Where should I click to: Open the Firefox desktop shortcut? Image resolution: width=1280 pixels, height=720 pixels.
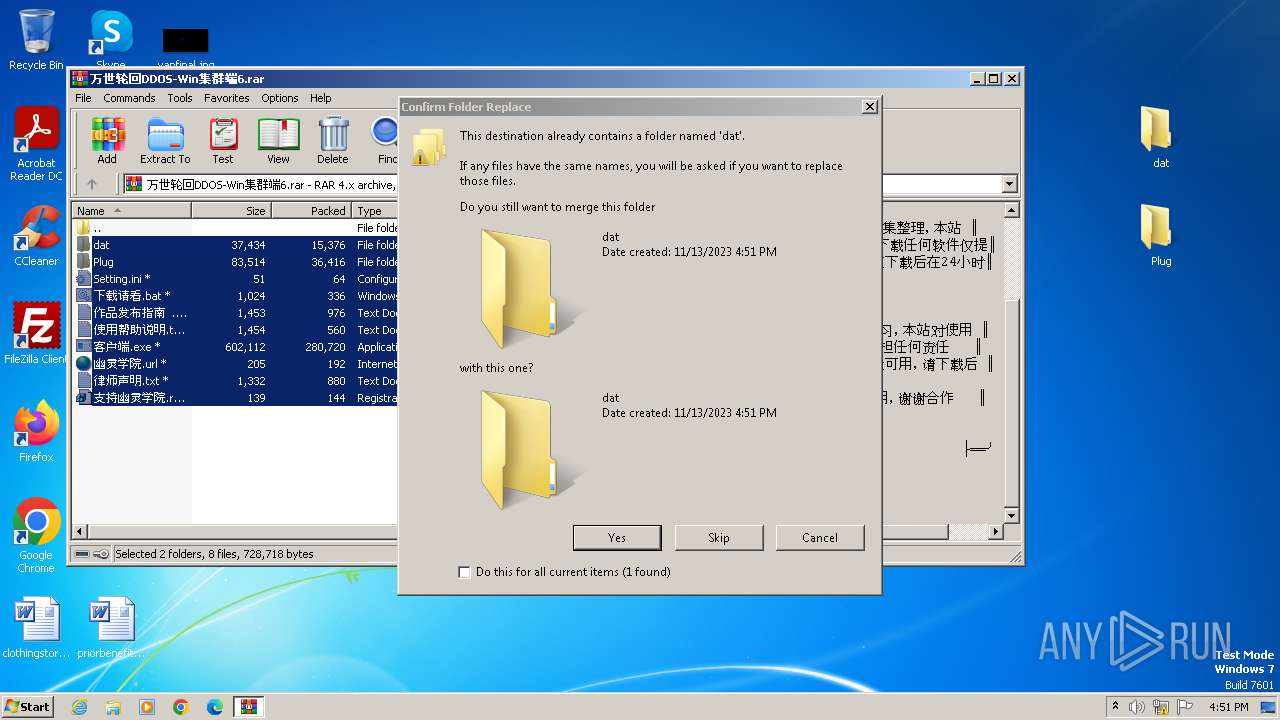click(36, 432)
